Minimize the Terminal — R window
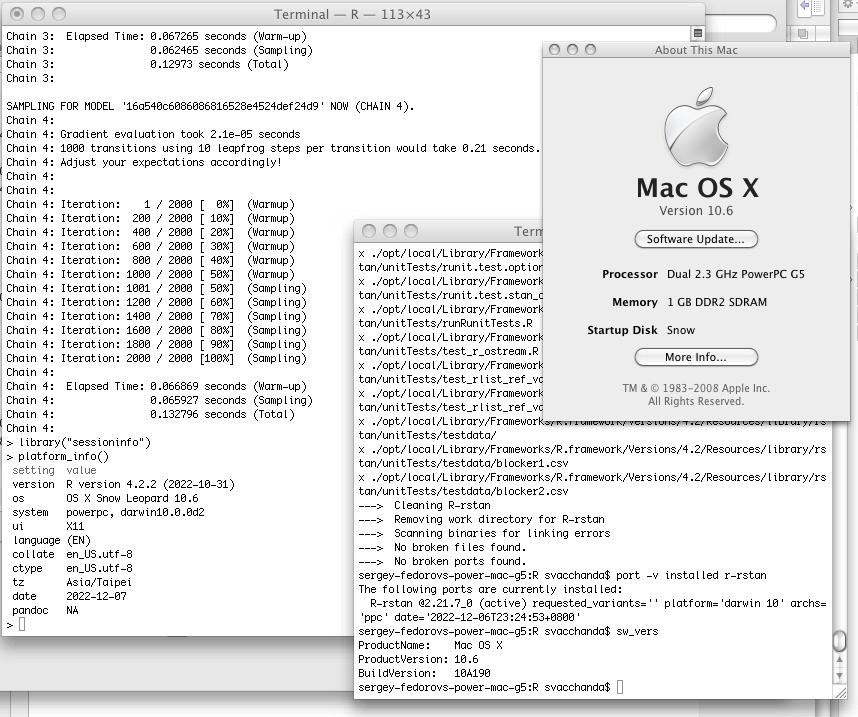 (x=38, y=14)
